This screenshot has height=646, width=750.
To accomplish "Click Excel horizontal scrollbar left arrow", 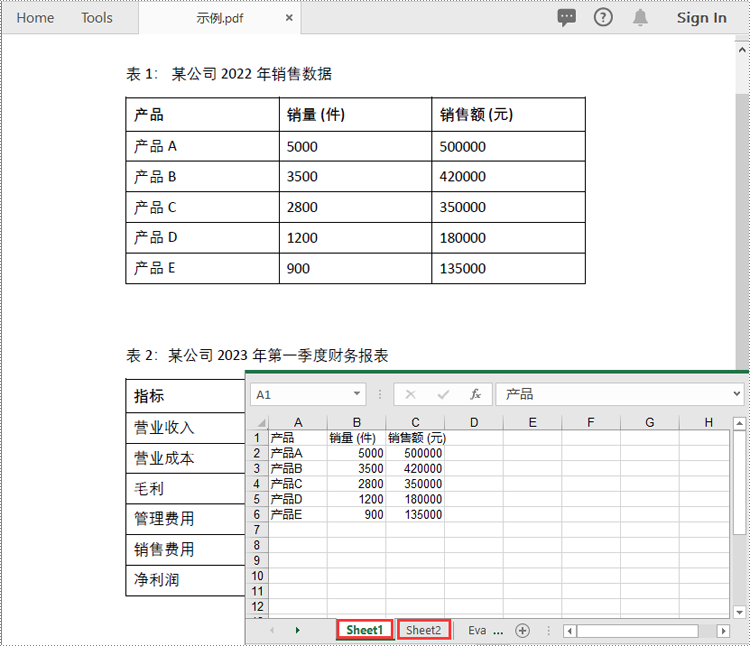I will [569, 631].
